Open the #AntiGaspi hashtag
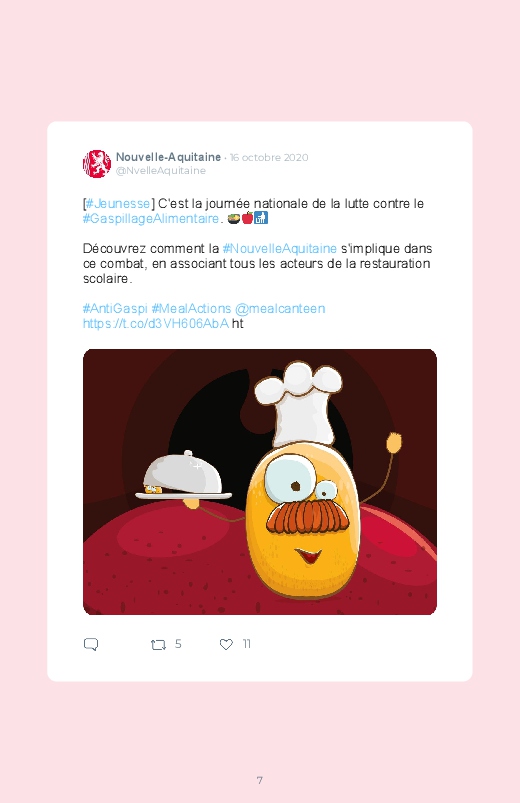Image resolution: width=520 pixels, height=803 pixels. tap(115, 309)
